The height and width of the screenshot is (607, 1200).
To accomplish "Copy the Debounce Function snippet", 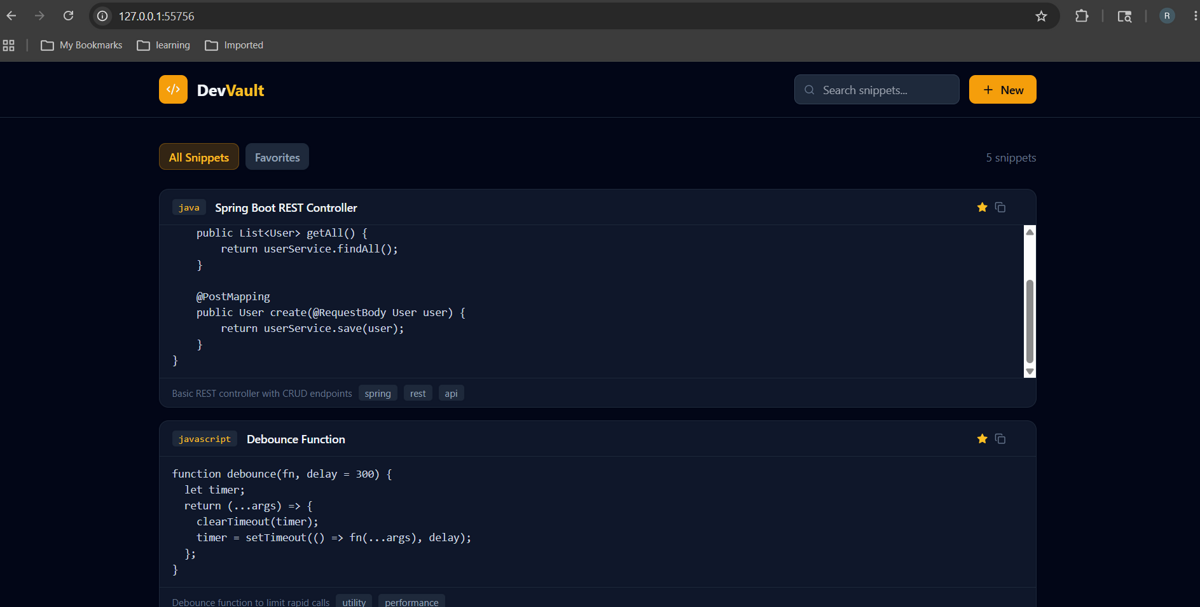I will point(1000,439).
